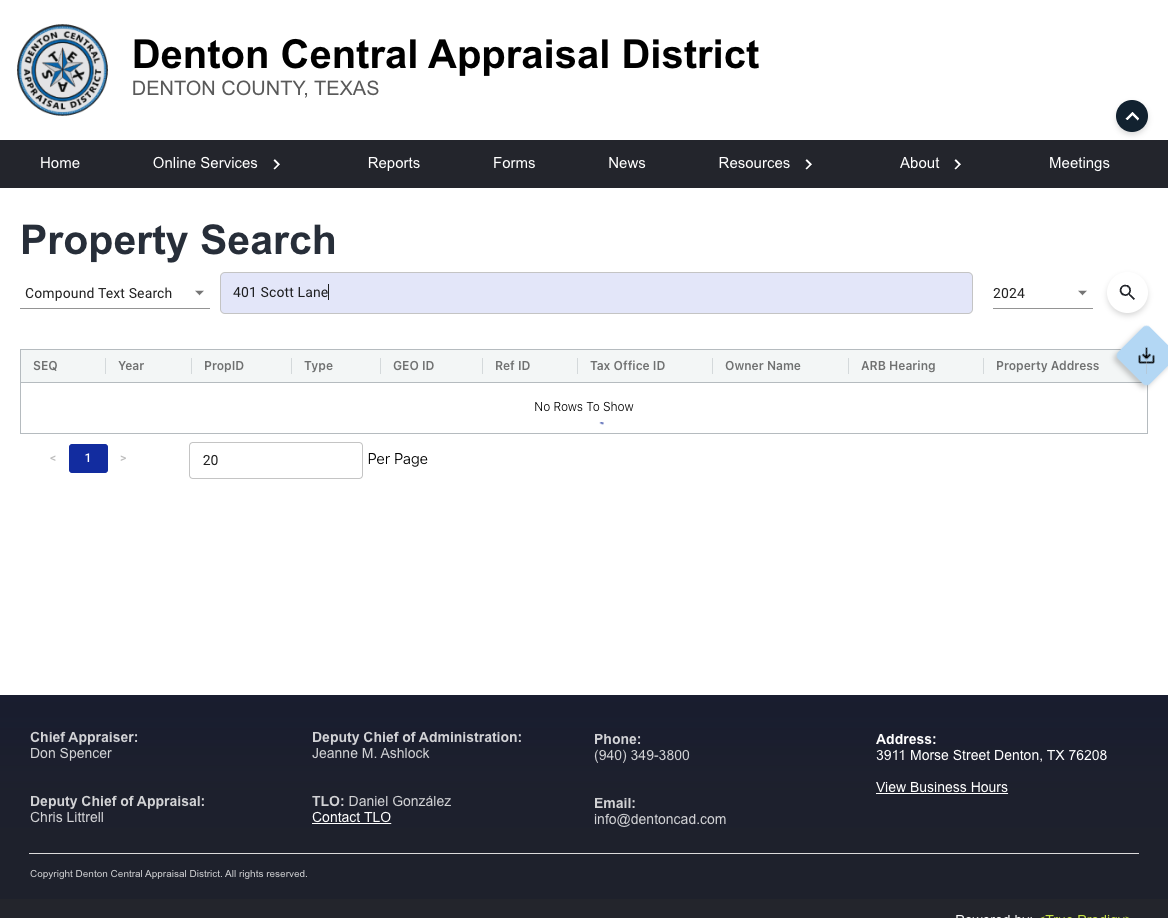Sort by the SEQ column header
Screen dimensions: 1168x918
(45, 366)
